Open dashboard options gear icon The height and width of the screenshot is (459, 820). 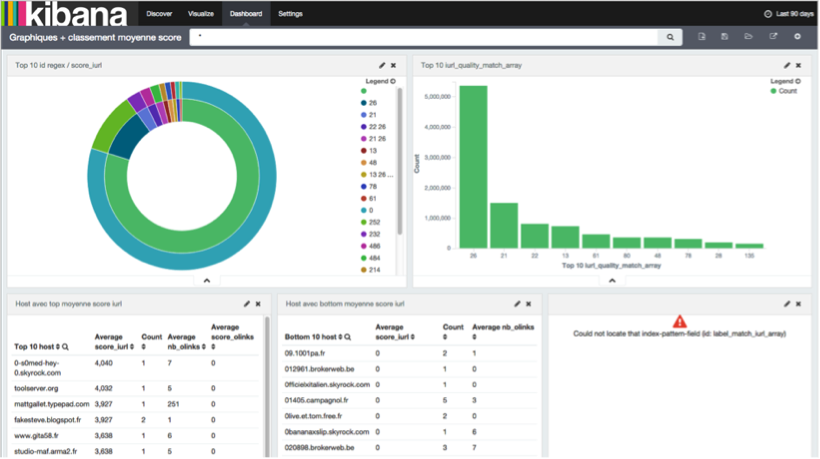[797, 37]
